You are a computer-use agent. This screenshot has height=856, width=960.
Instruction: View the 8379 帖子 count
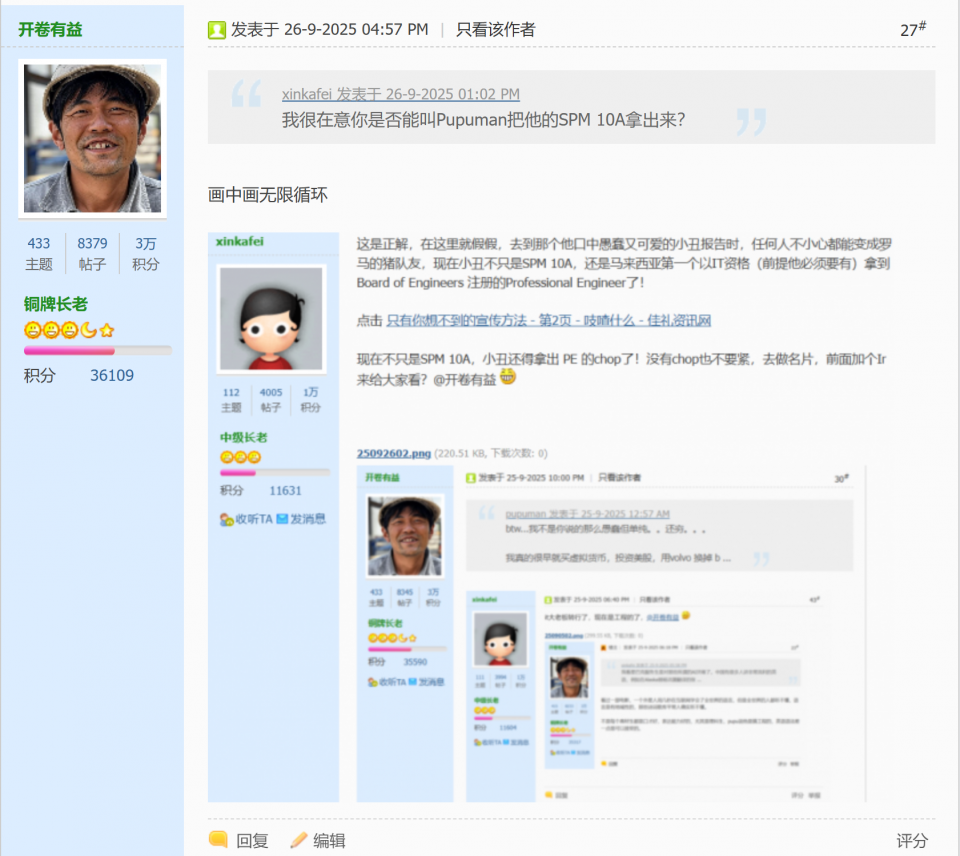pyautogui.click(x=92, y=253)
